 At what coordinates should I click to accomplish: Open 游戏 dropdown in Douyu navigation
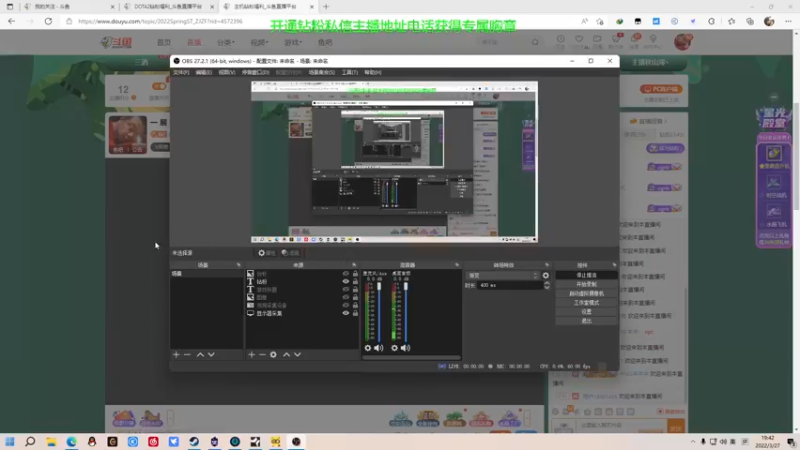293,42
